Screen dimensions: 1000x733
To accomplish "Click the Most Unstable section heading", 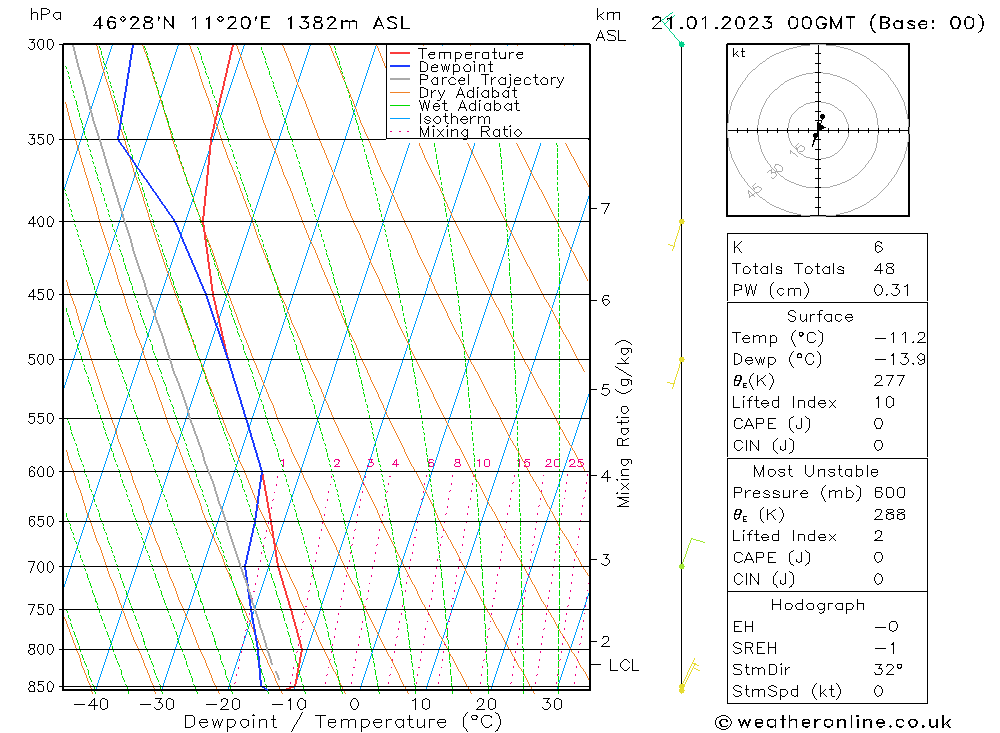I will point(816,471).
